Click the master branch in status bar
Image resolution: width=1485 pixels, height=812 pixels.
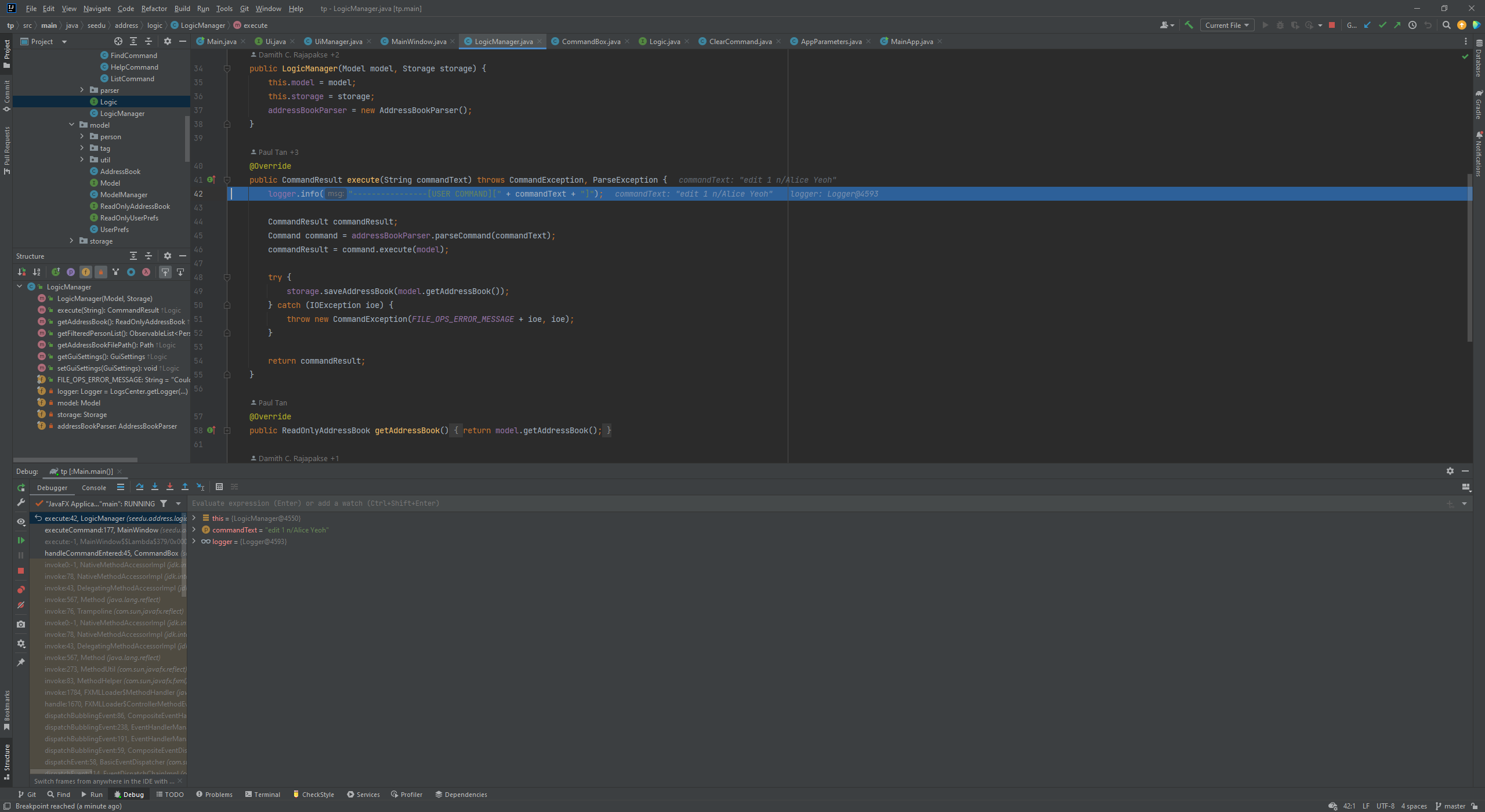click(1452, 806)
